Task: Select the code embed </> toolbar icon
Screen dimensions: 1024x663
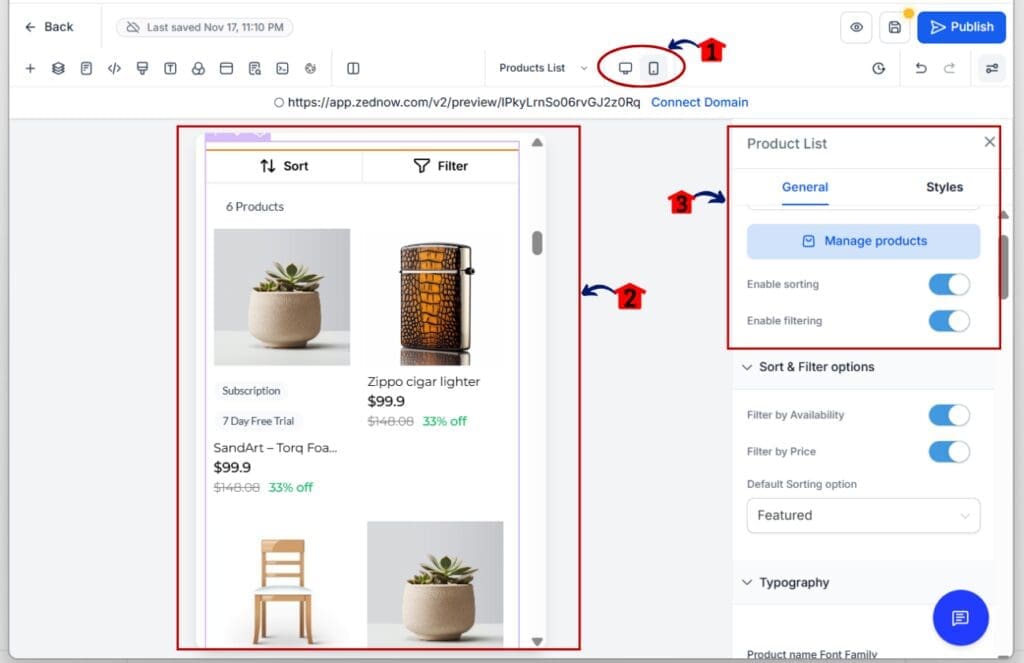Action: (114, 68)
